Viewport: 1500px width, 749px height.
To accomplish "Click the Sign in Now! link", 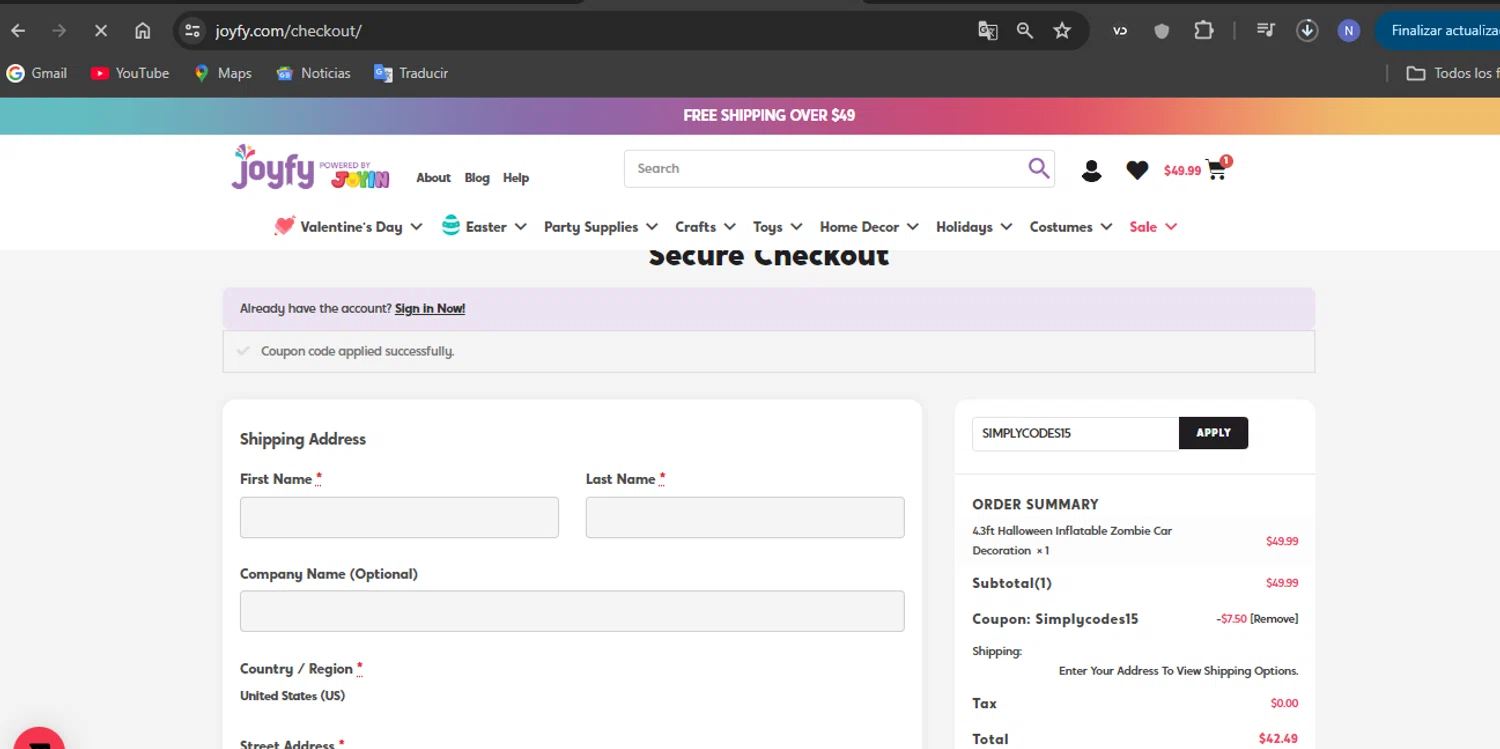I will click(x=430, y=309).
